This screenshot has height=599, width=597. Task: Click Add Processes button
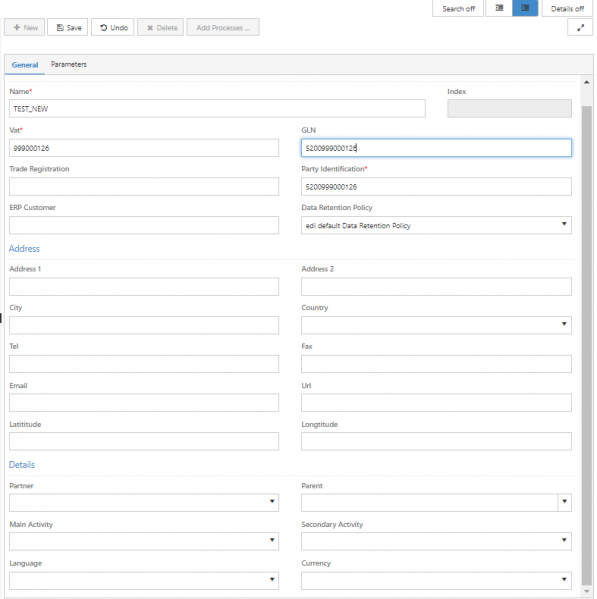click(223, 28)
